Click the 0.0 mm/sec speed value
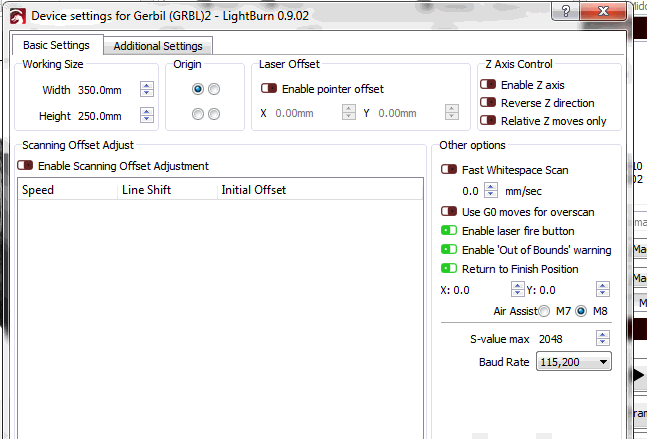Screen dimensions: 647x439 [x=471, y=191]
